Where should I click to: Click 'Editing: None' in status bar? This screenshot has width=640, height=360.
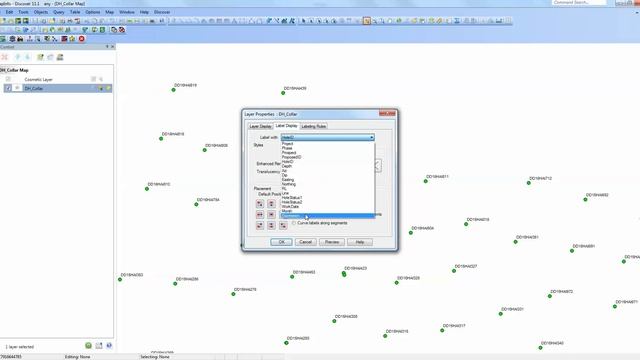point(78,357)
